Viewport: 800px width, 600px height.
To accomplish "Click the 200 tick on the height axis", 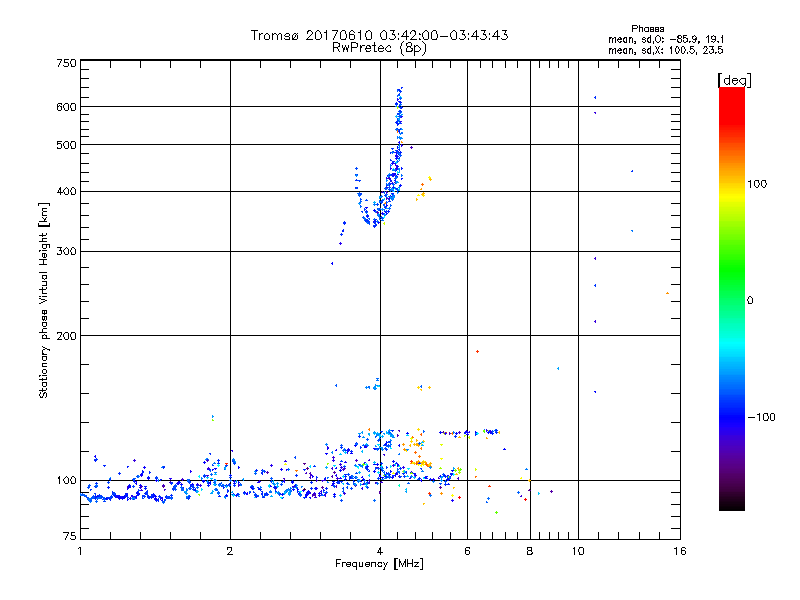I will tap(66, 336).
